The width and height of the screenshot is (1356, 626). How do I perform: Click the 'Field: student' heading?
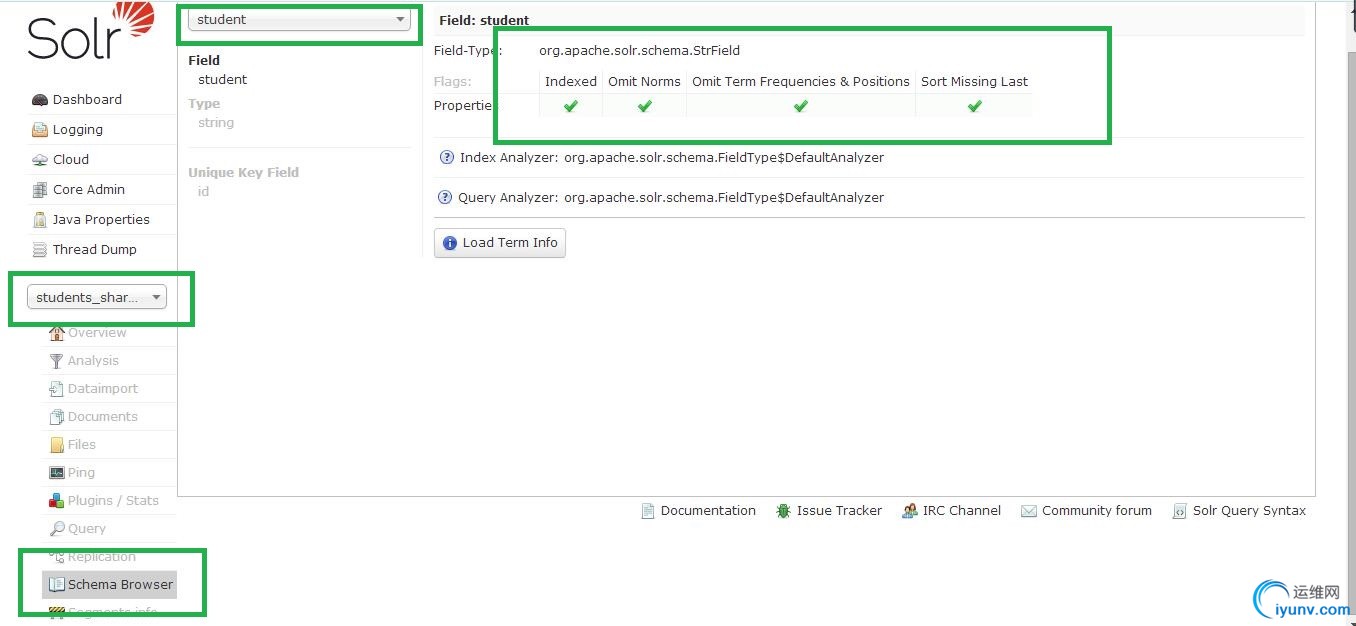point(484,20)
